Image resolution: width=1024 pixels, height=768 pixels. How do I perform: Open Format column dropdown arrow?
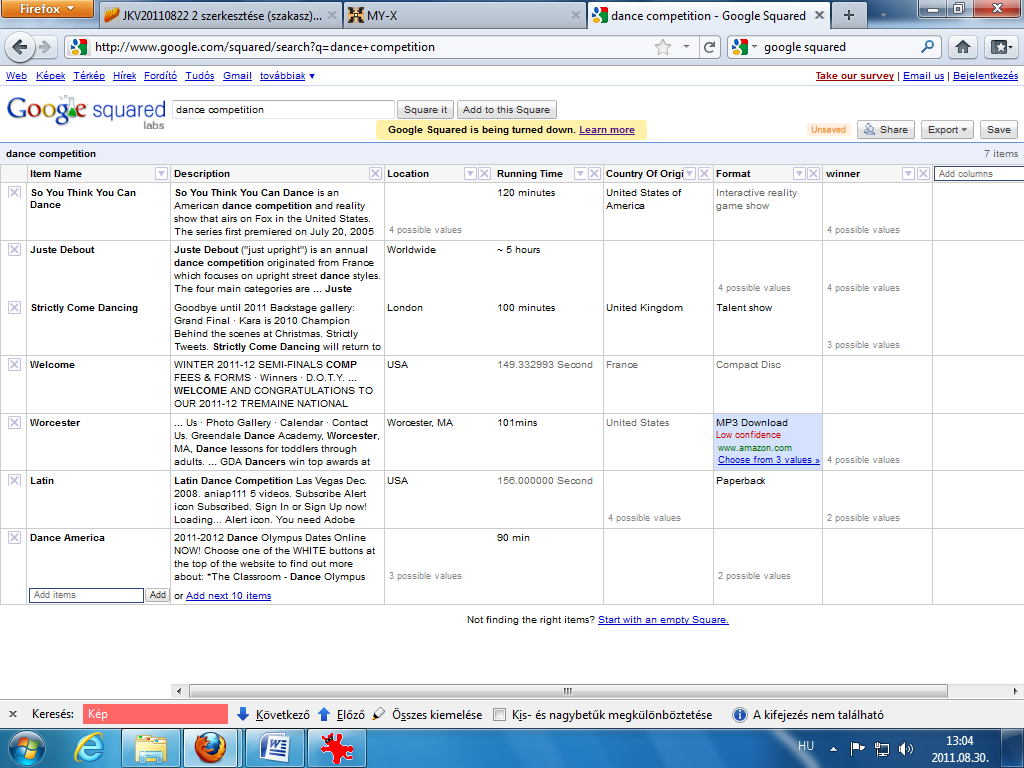799,173
